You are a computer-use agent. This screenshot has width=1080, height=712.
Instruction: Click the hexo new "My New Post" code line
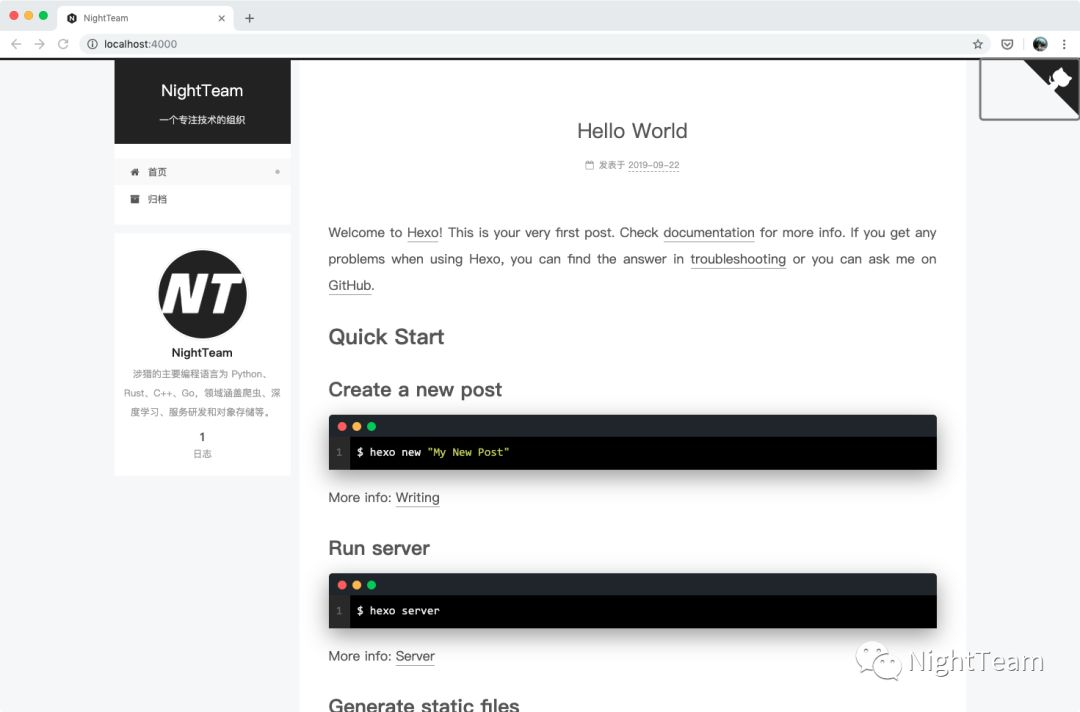tap(433, 452)
